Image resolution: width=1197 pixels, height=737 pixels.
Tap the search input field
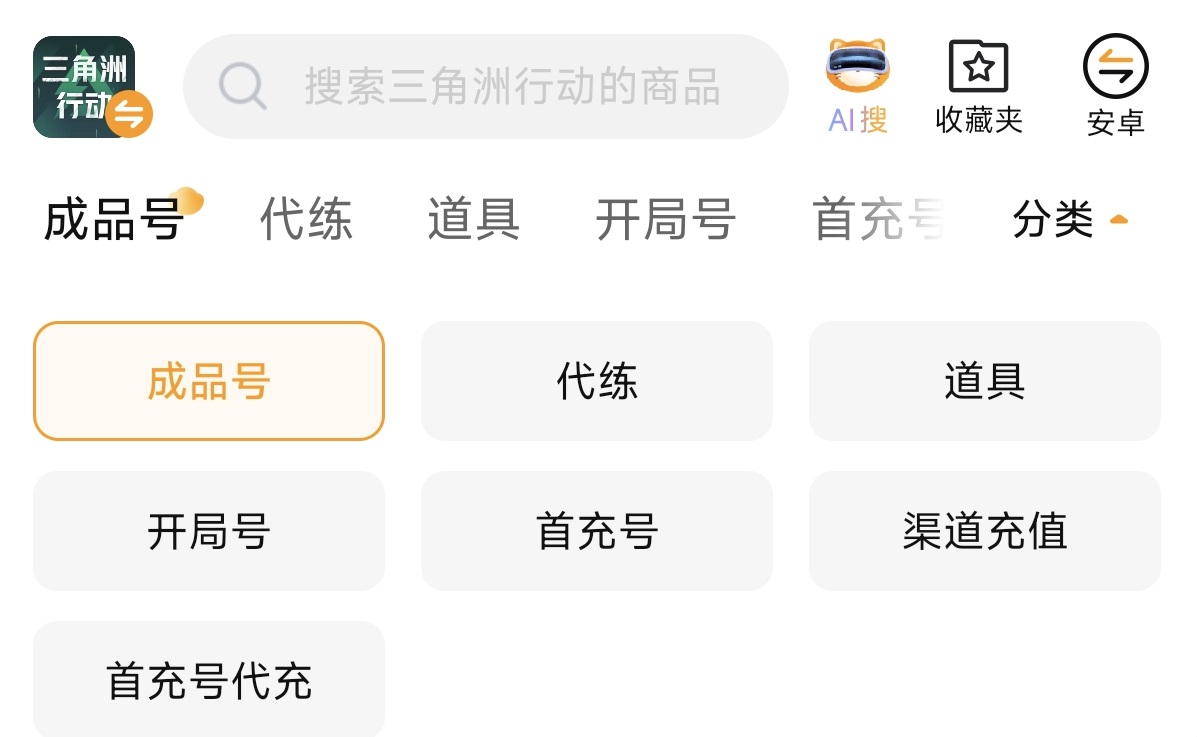click(x=500, y=85)
